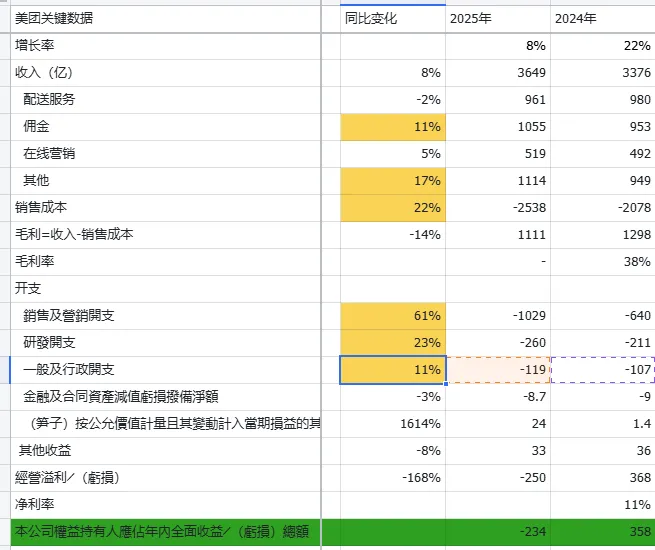The height and width of the screenshot is (550, 655).
Task: Click the 2025 growth rate 8% in 增长率 row
Action: 498,46
